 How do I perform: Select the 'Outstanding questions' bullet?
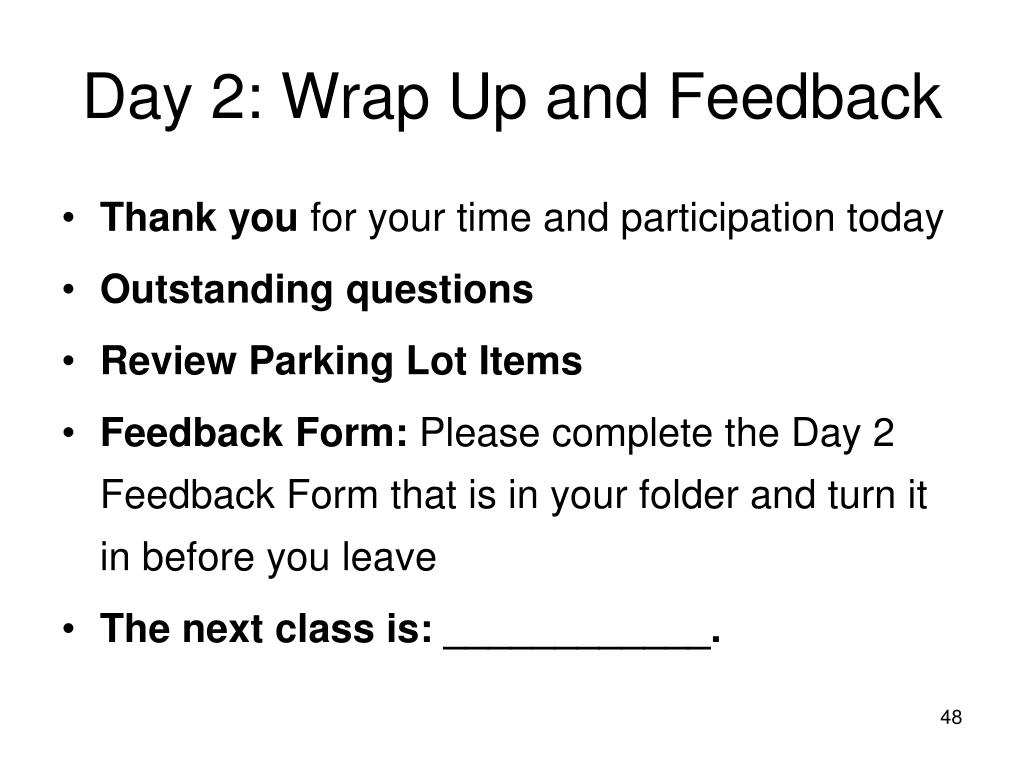point(317,290)
